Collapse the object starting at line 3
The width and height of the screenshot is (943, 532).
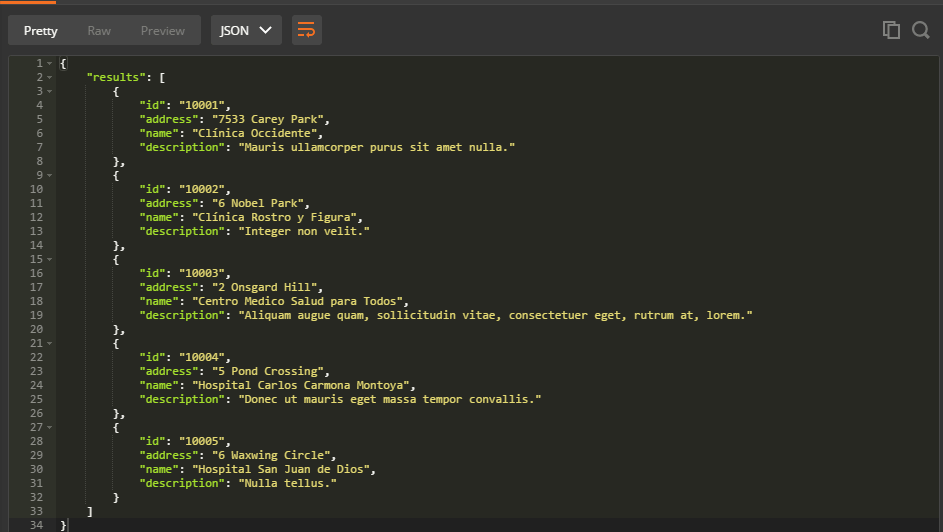coord(50,91)
